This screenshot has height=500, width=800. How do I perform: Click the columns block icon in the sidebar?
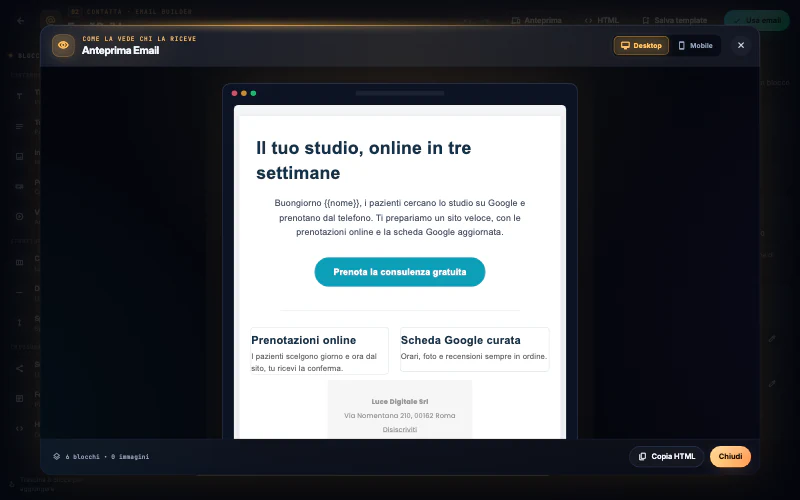point(19,262)
